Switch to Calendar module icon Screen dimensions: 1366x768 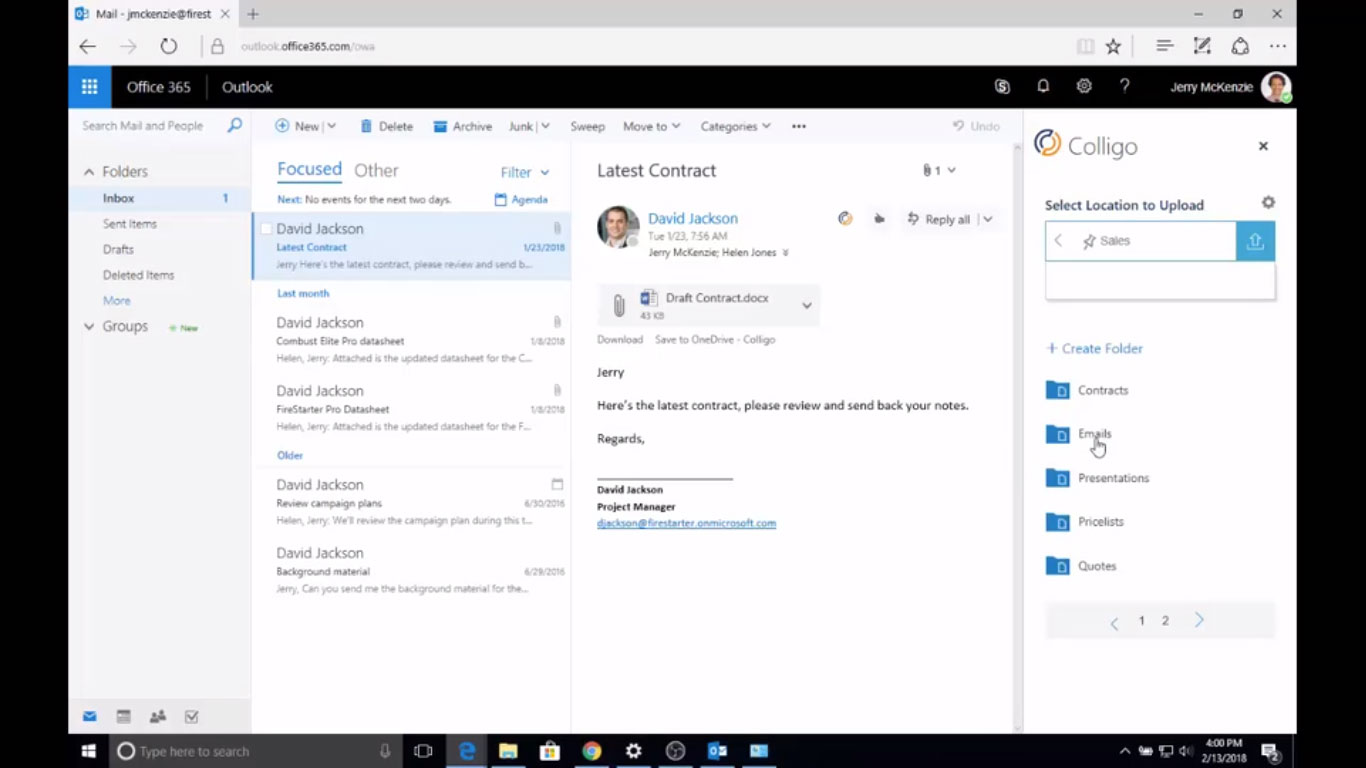pyautogui.click(x=124, y=717)
